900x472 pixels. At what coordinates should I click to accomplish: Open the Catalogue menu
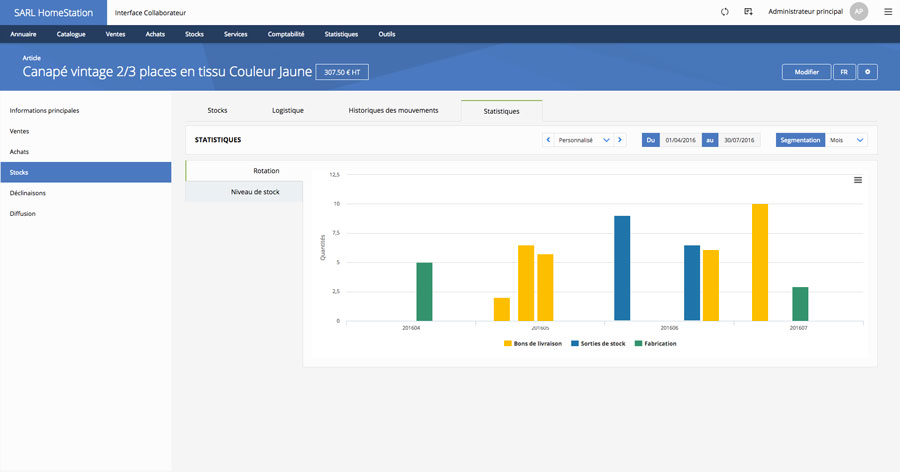(x=71, y=34)
